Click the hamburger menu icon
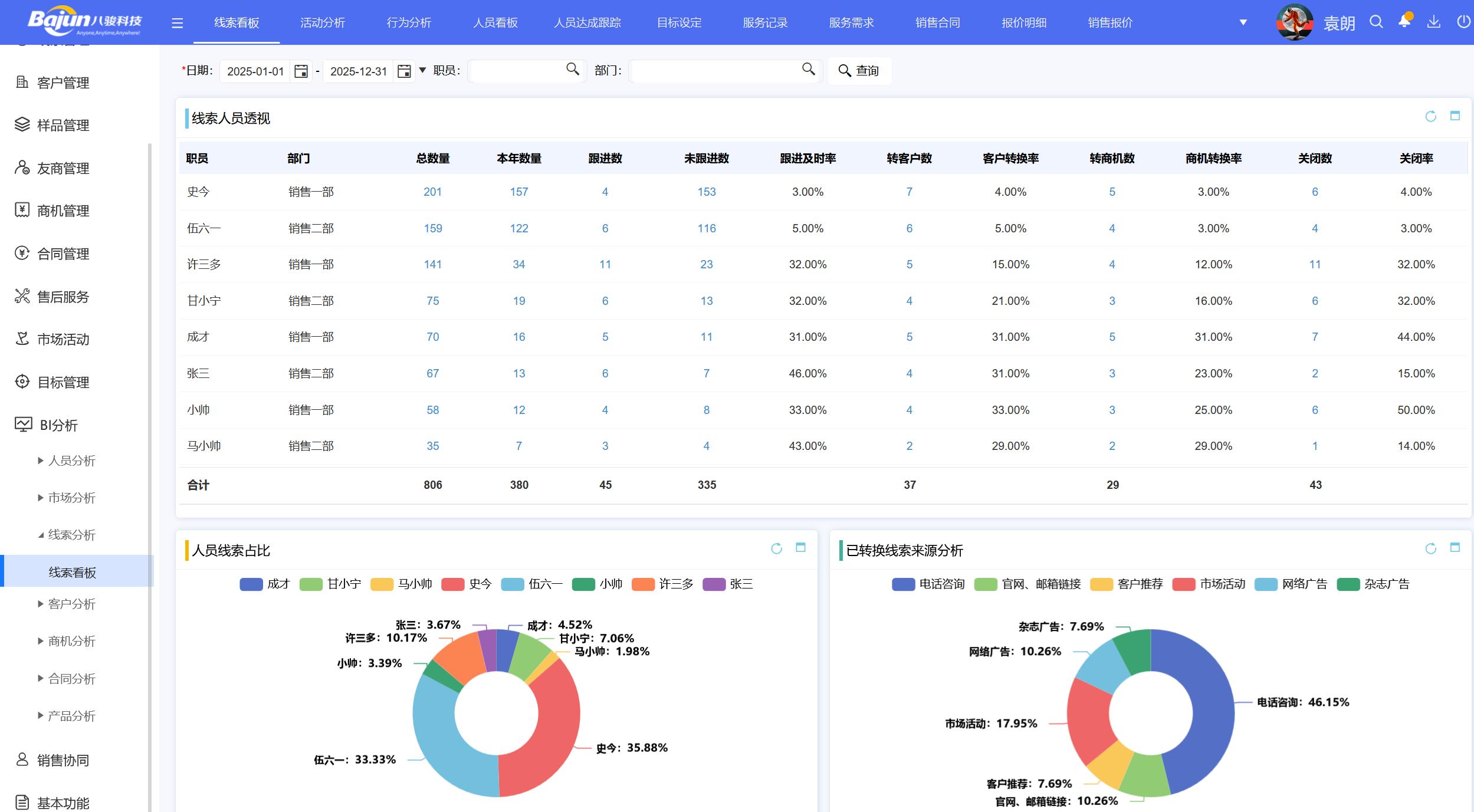This screenshot has width=1474, height=812. click(177, 23)
